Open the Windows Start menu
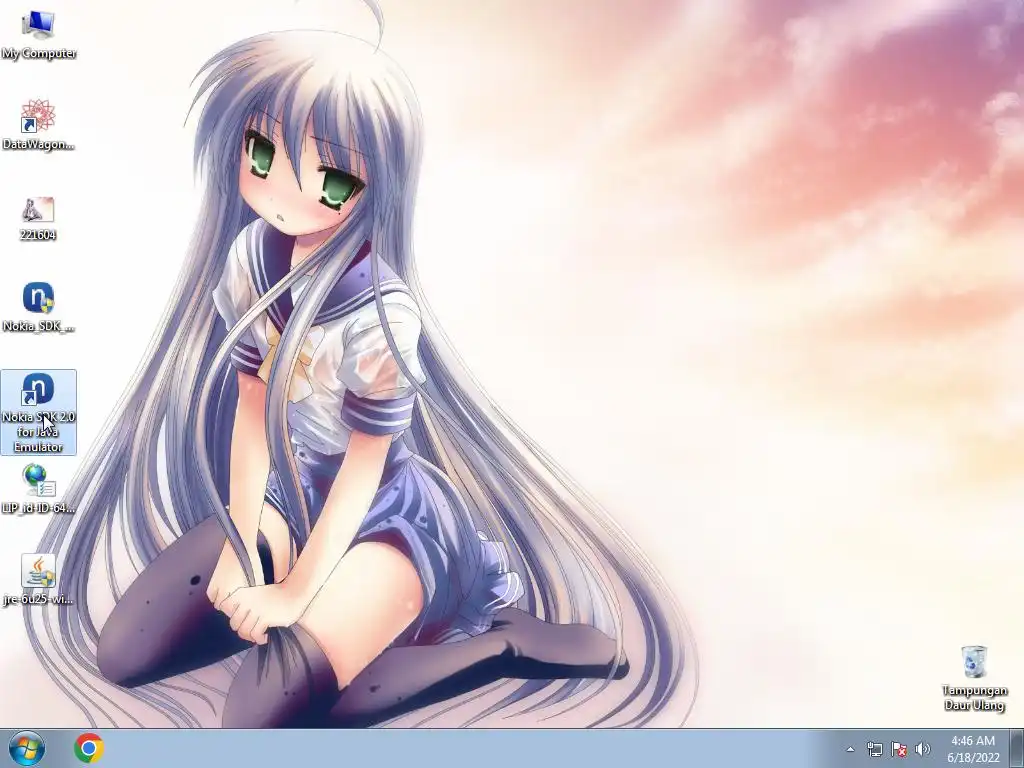 pyautogui.click(x=27, y=748)
